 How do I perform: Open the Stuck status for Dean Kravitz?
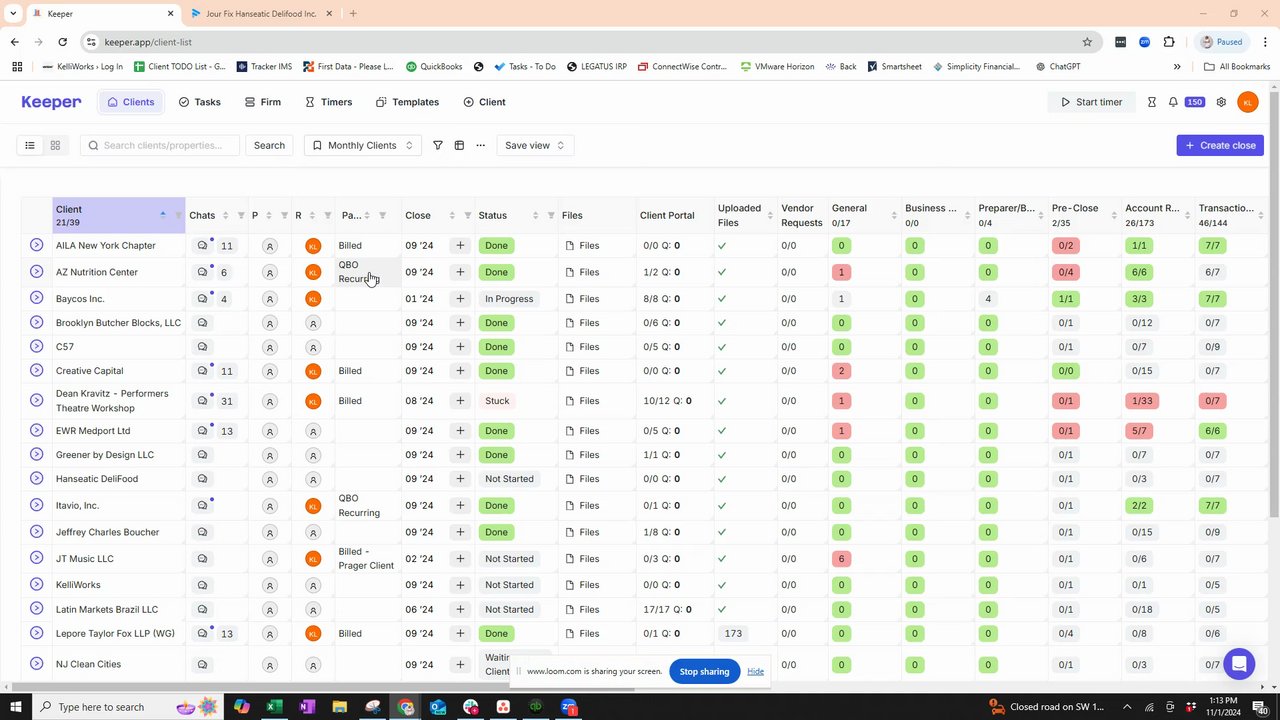(x=497, y=401)
